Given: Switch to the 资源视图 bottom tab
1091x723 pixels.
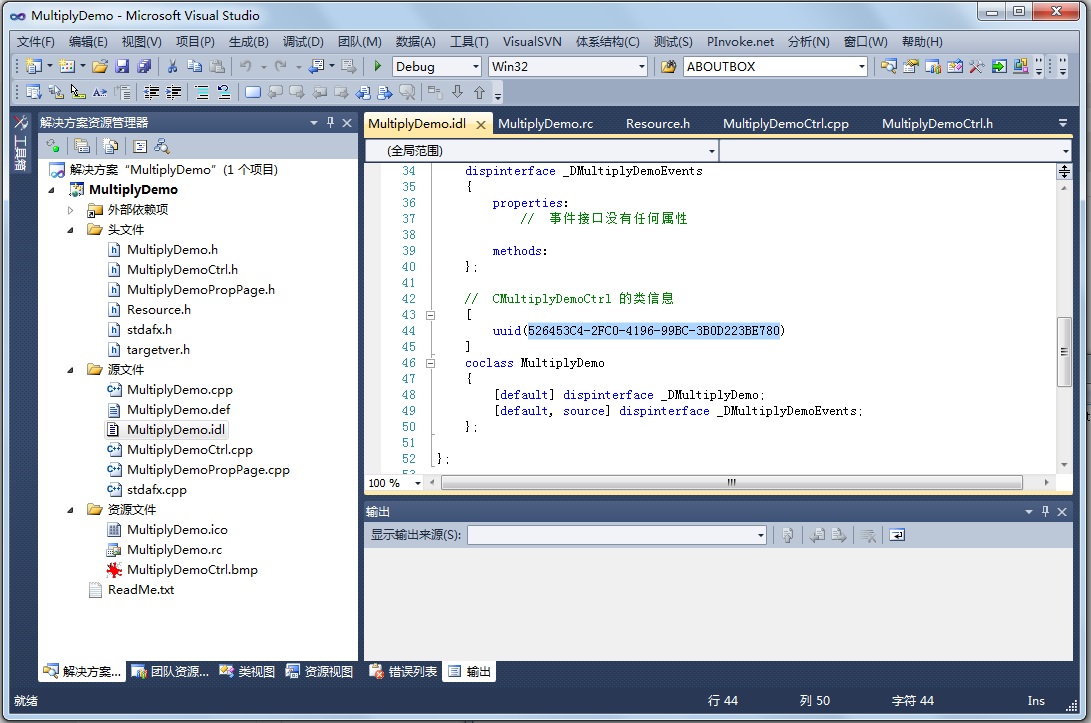Looking at the screenshot, I should coord(320,672).
